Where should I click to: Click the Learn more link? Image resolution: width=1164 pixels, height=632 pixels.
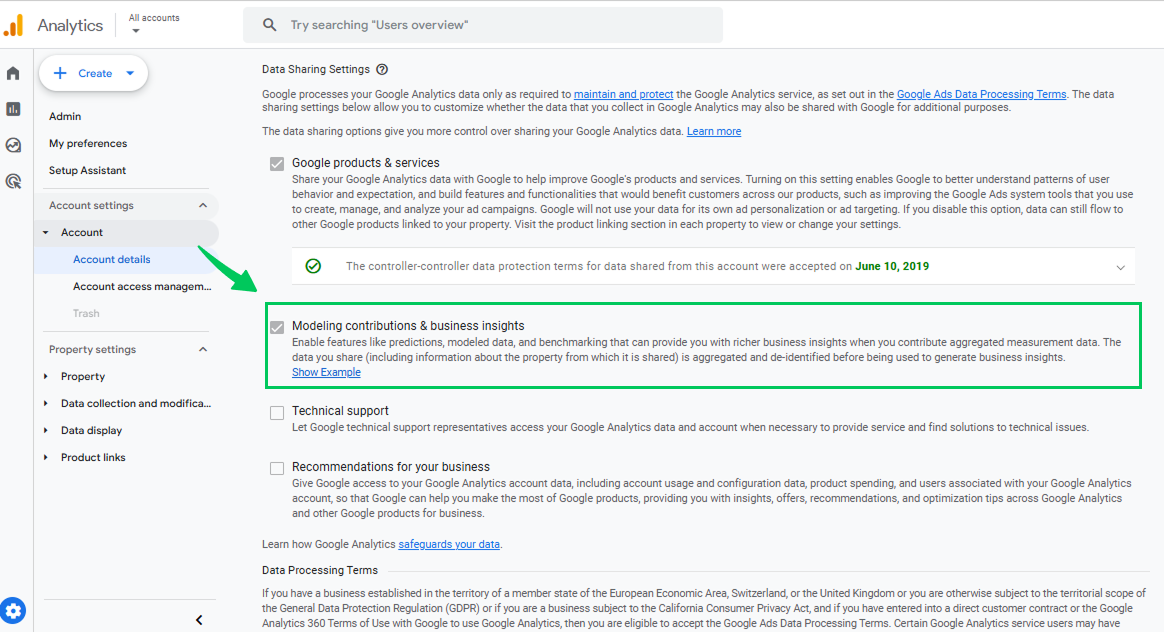(x=713, y=131)
